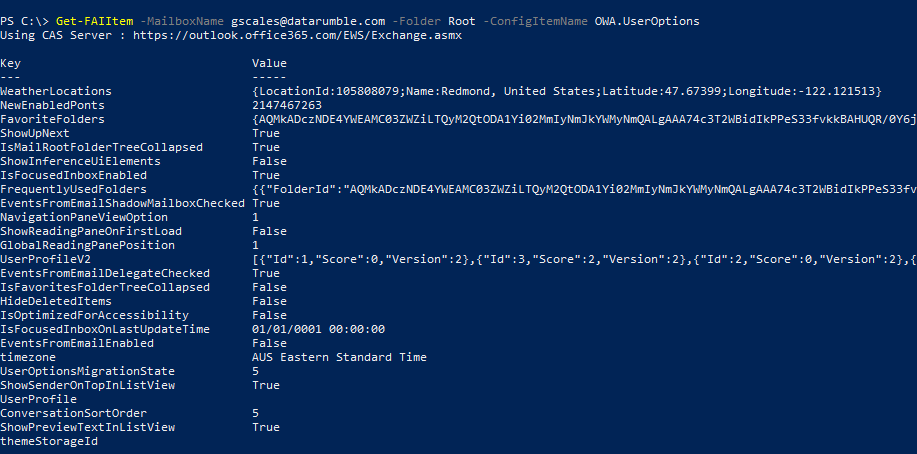This screenshot has height=454, width=917.
Task: Click the NewEnabledPonts value 2147467263
Action: [x=287, y=105]
